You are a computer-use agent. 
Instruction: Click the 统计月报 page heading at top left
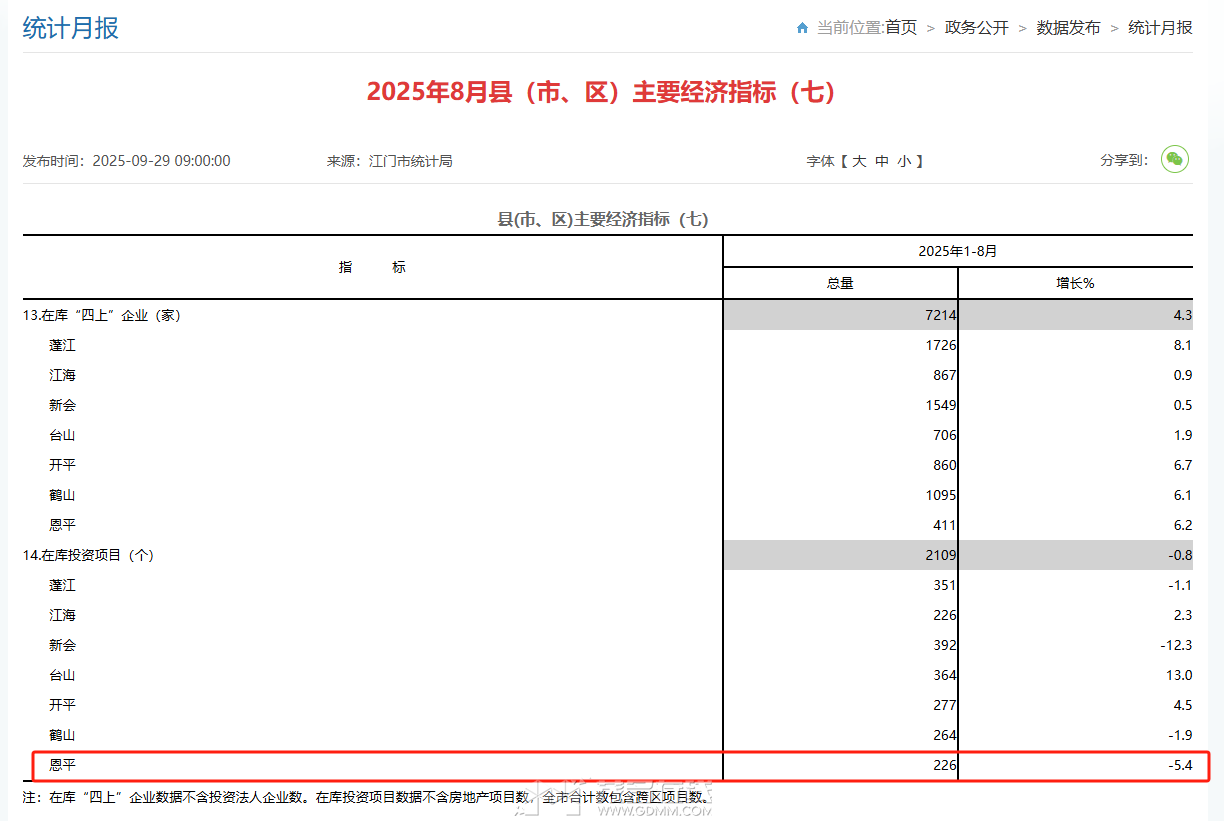[x=71, y=28]
